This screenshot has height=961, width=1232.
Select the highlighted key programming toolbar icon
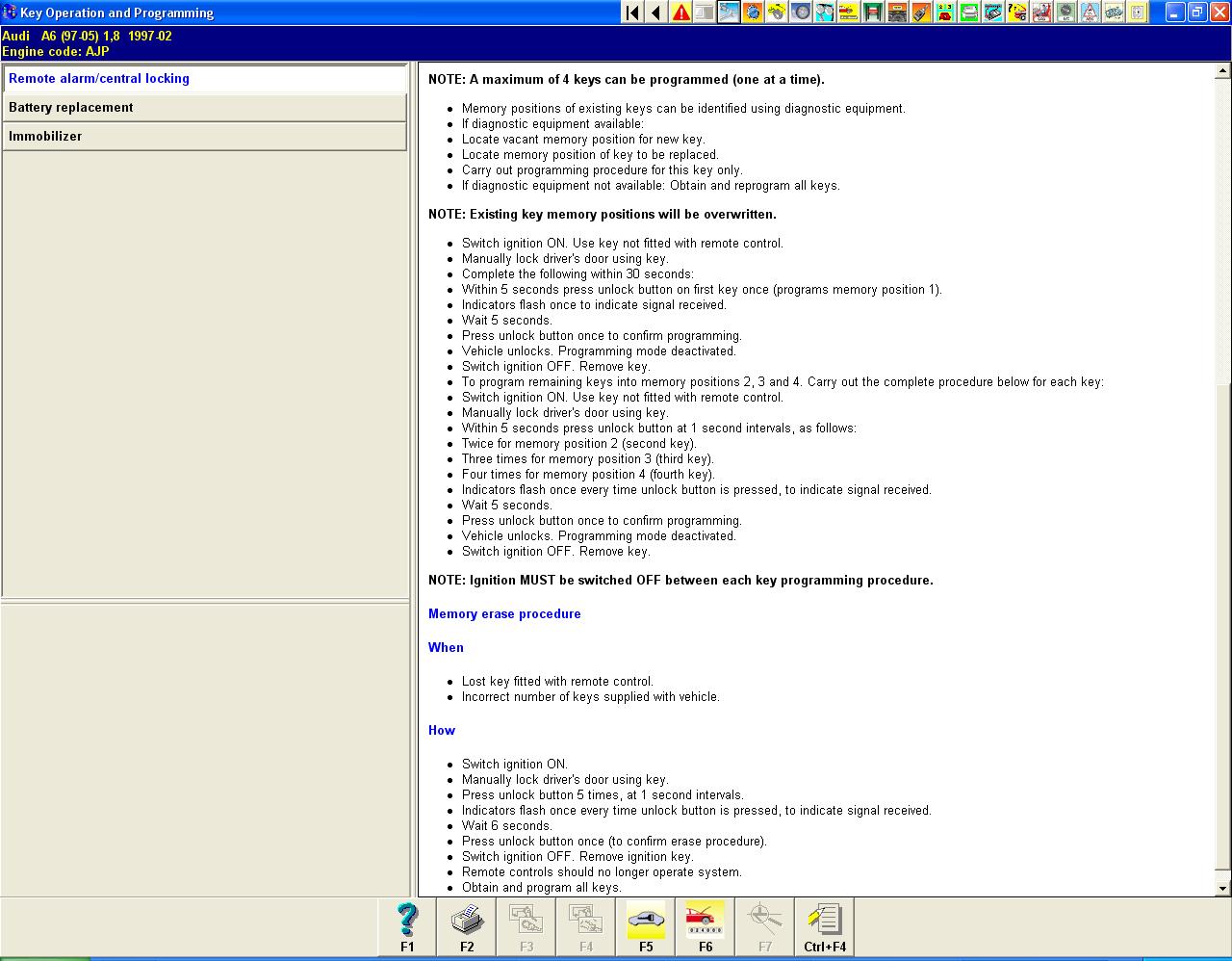pos(729,13)
